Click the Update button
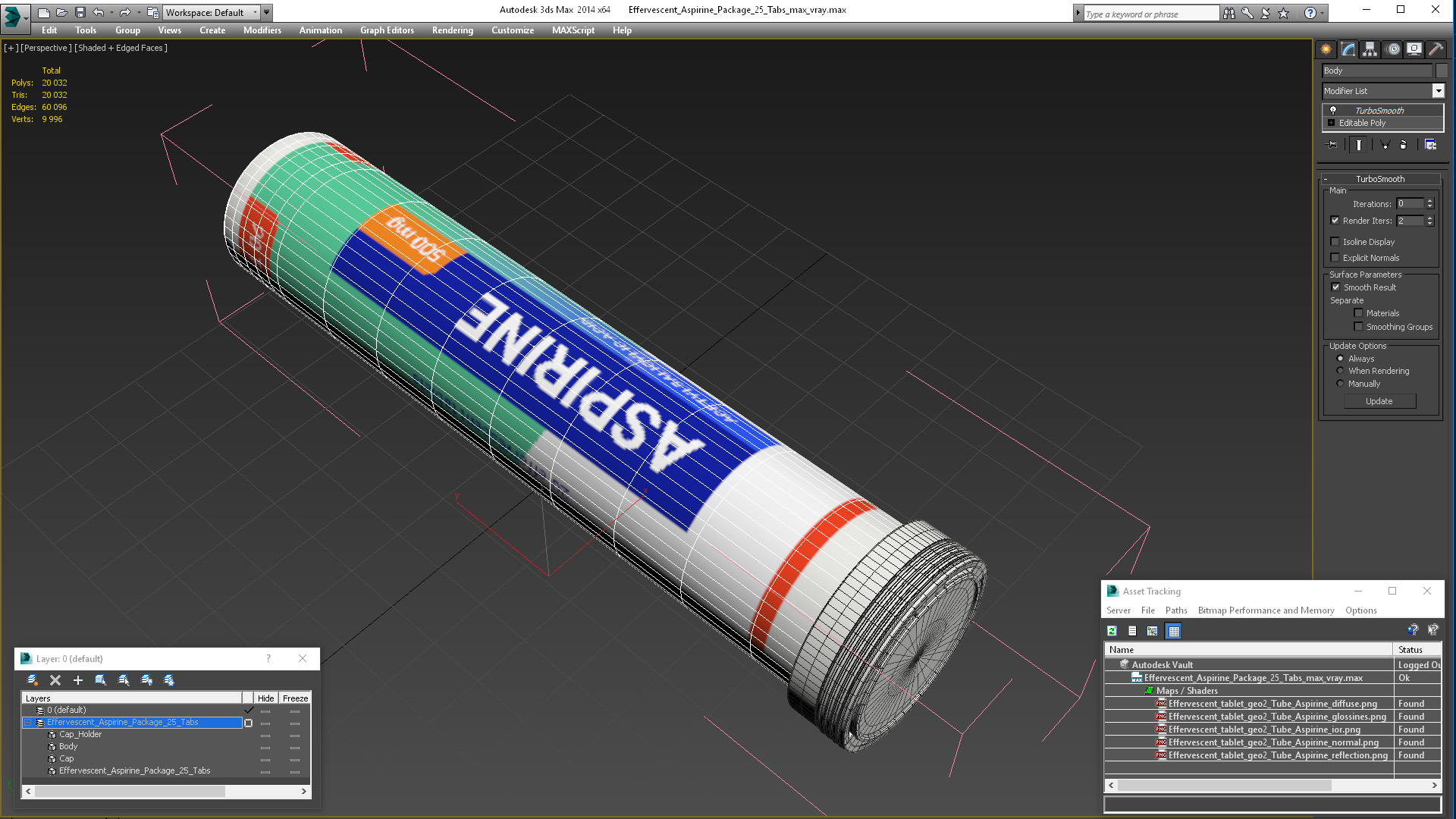Screen dimensions: 1456x819 click(1379, 401)
